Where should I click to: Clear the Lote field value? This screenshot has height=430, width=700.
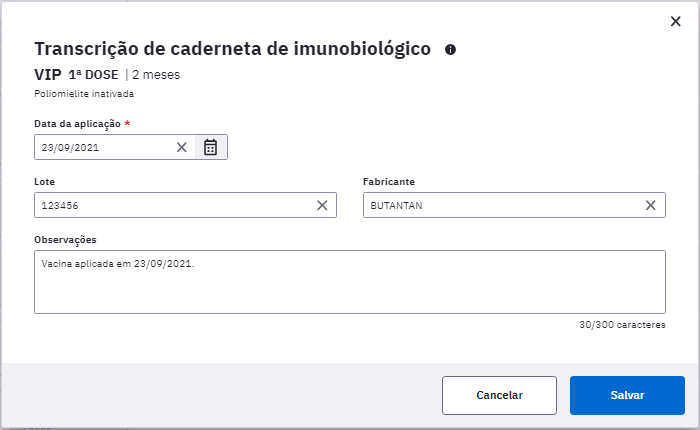(322, 205)
